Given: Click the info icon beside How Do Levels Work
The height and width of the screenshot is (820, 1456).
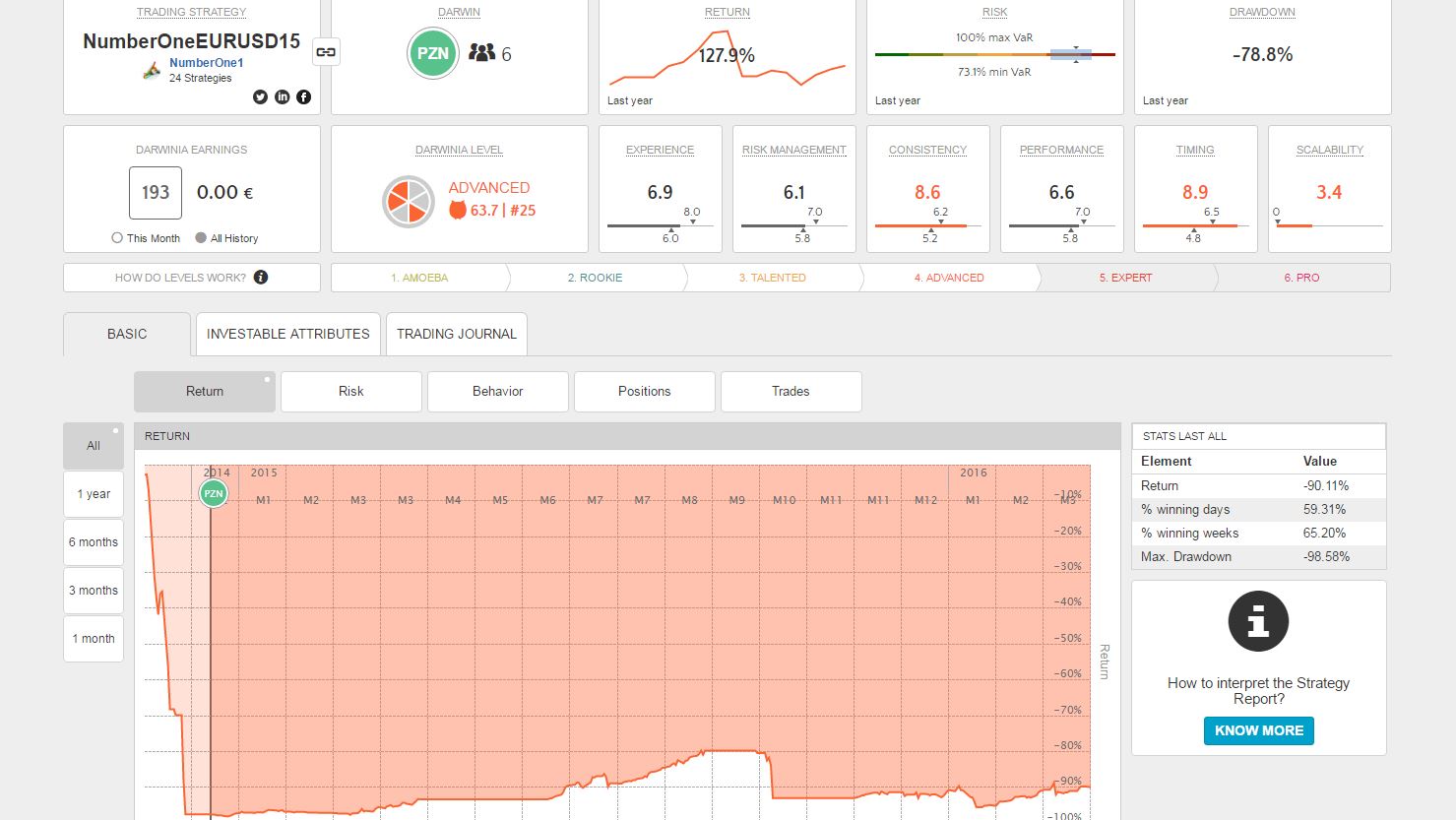Looking at the screenshot, I should (x=261, y=278).
